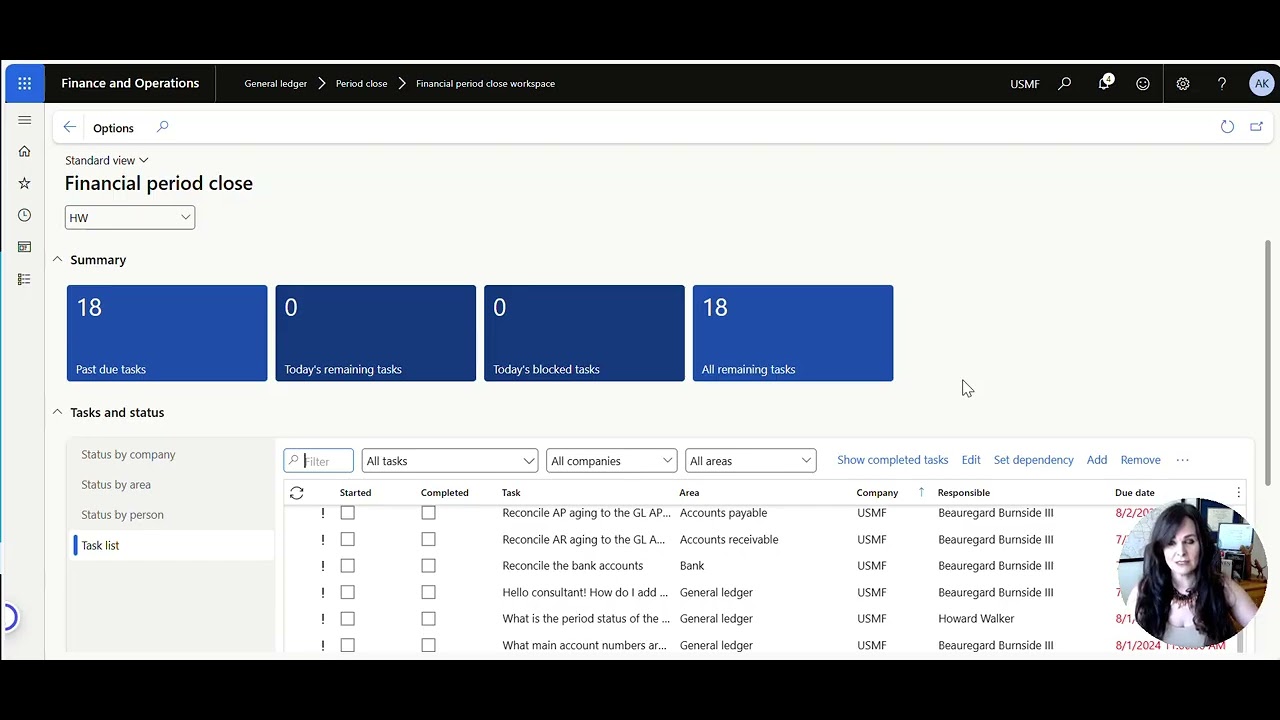Open Today's blocked tasks tile
This screenshot has width=1280, height=720.
coord(584,333)
